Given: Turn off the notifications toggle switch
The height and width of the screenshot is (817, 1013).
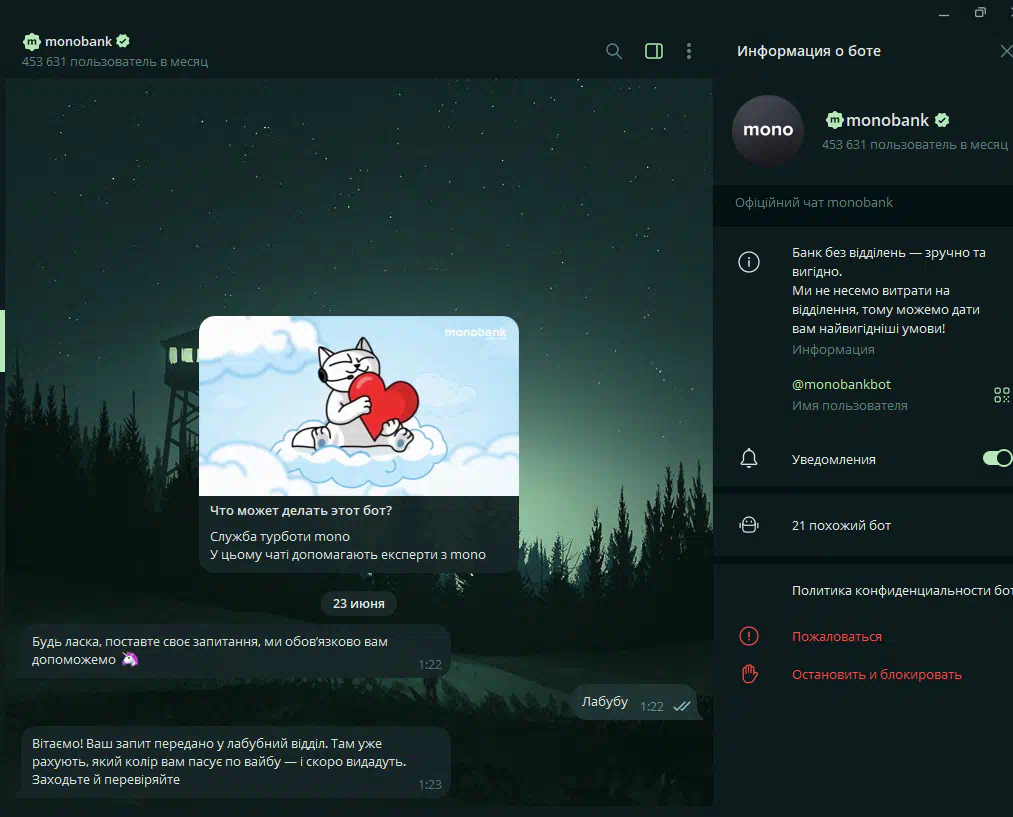Looking at the screenshot, I should 997,458.
